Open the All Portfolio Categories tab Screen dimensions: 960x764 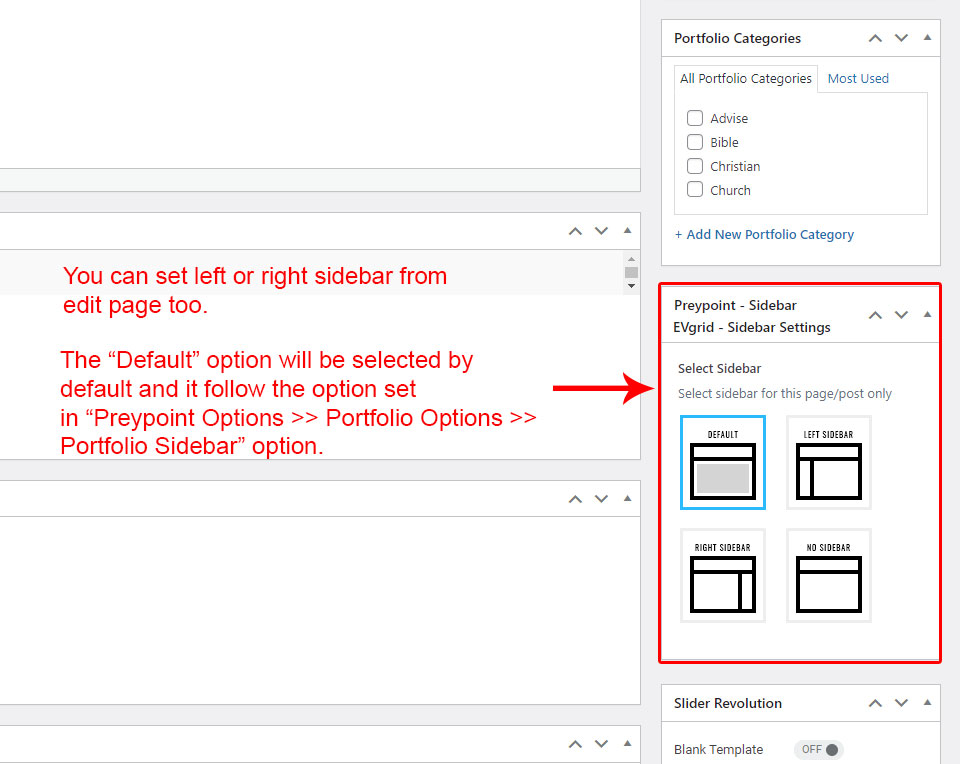tap(746, 78)
